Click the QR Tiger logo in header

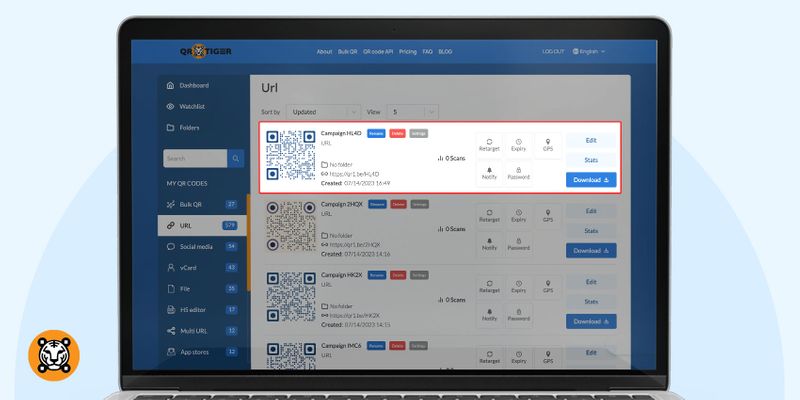pos(206,52)
